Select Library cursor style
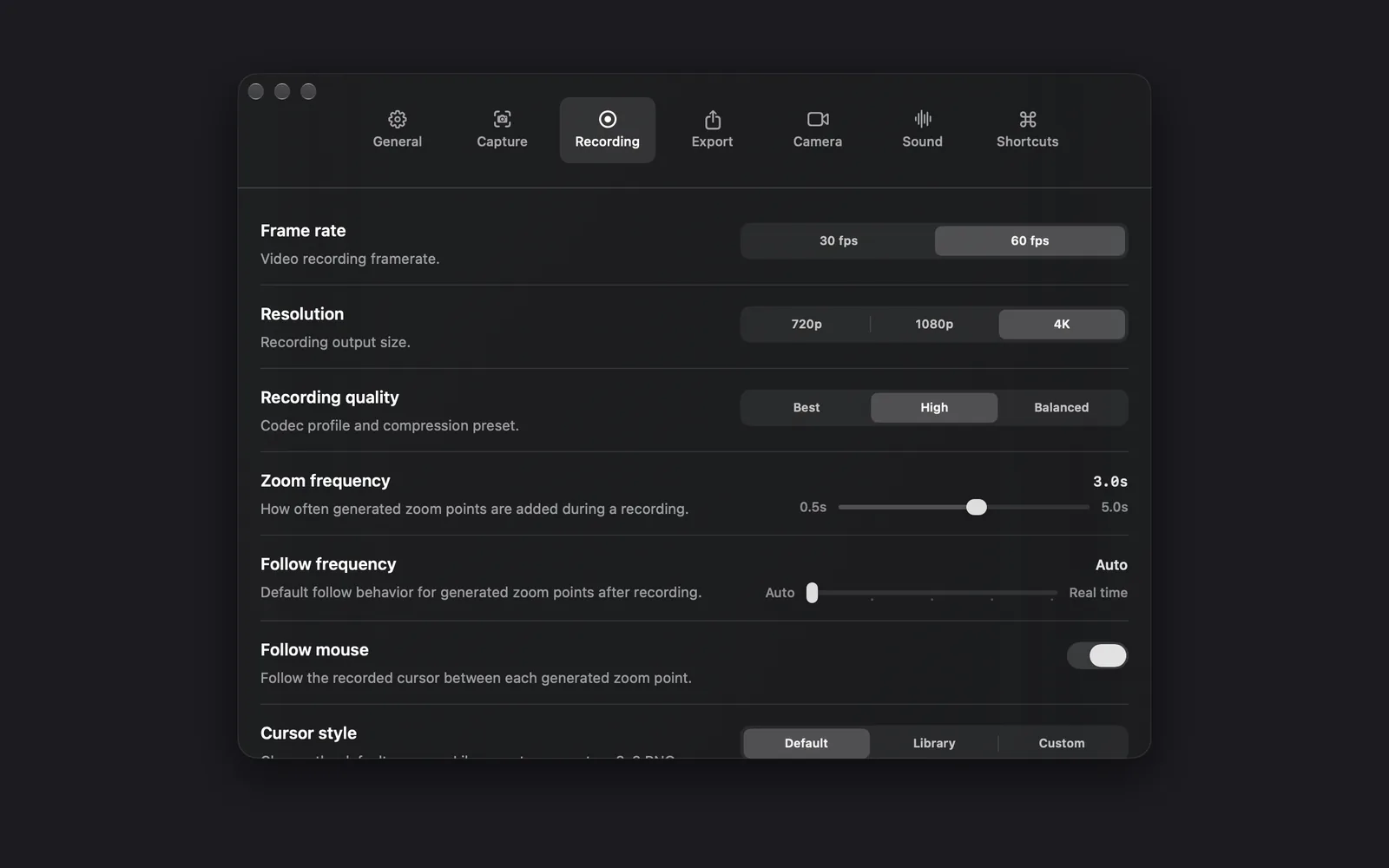This screenshot has width=1389, height=868. pos(934,743)
